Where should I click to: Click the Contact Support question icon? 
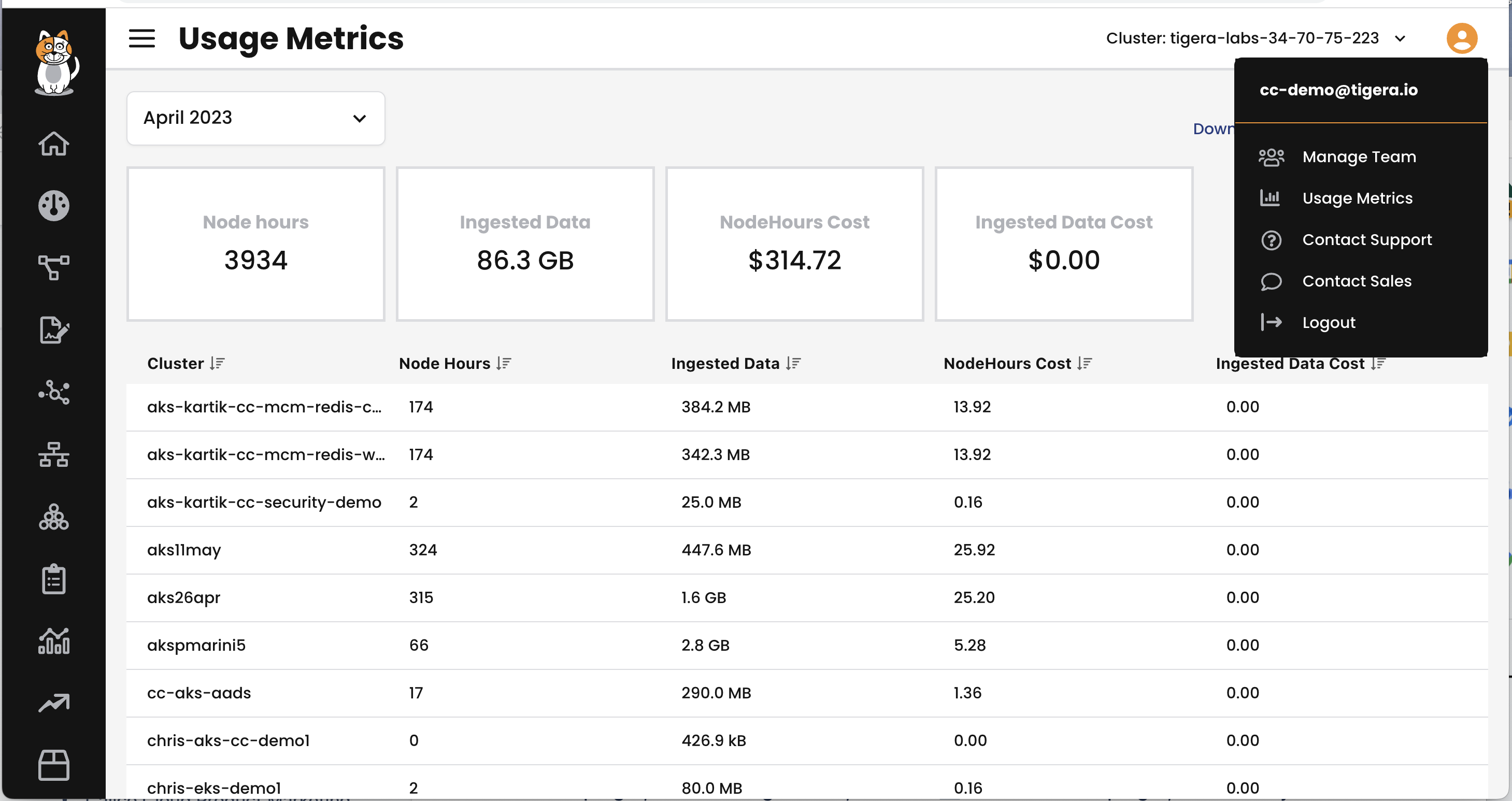click(x=1272, y=240)
